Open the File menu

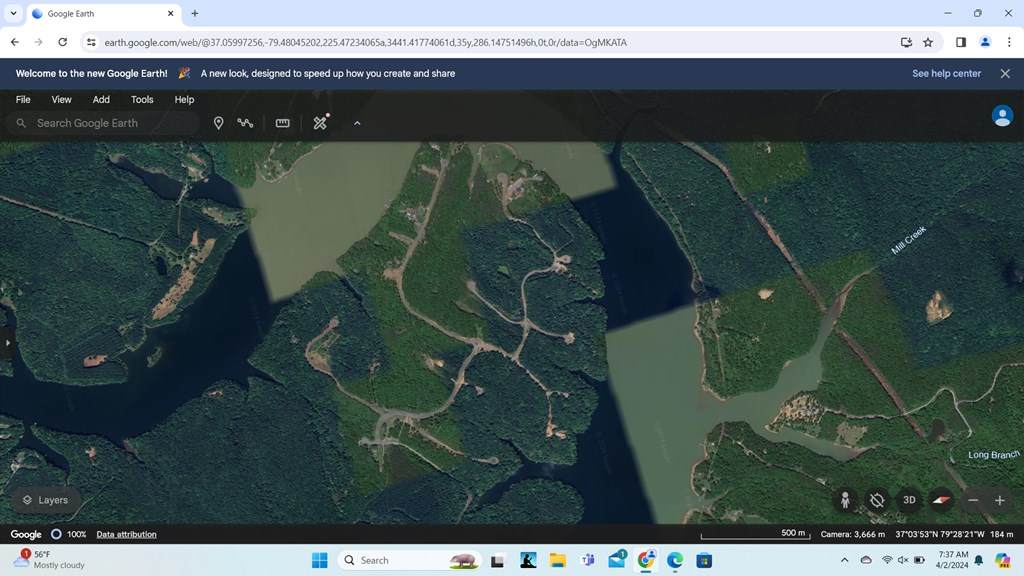(23, 100)
